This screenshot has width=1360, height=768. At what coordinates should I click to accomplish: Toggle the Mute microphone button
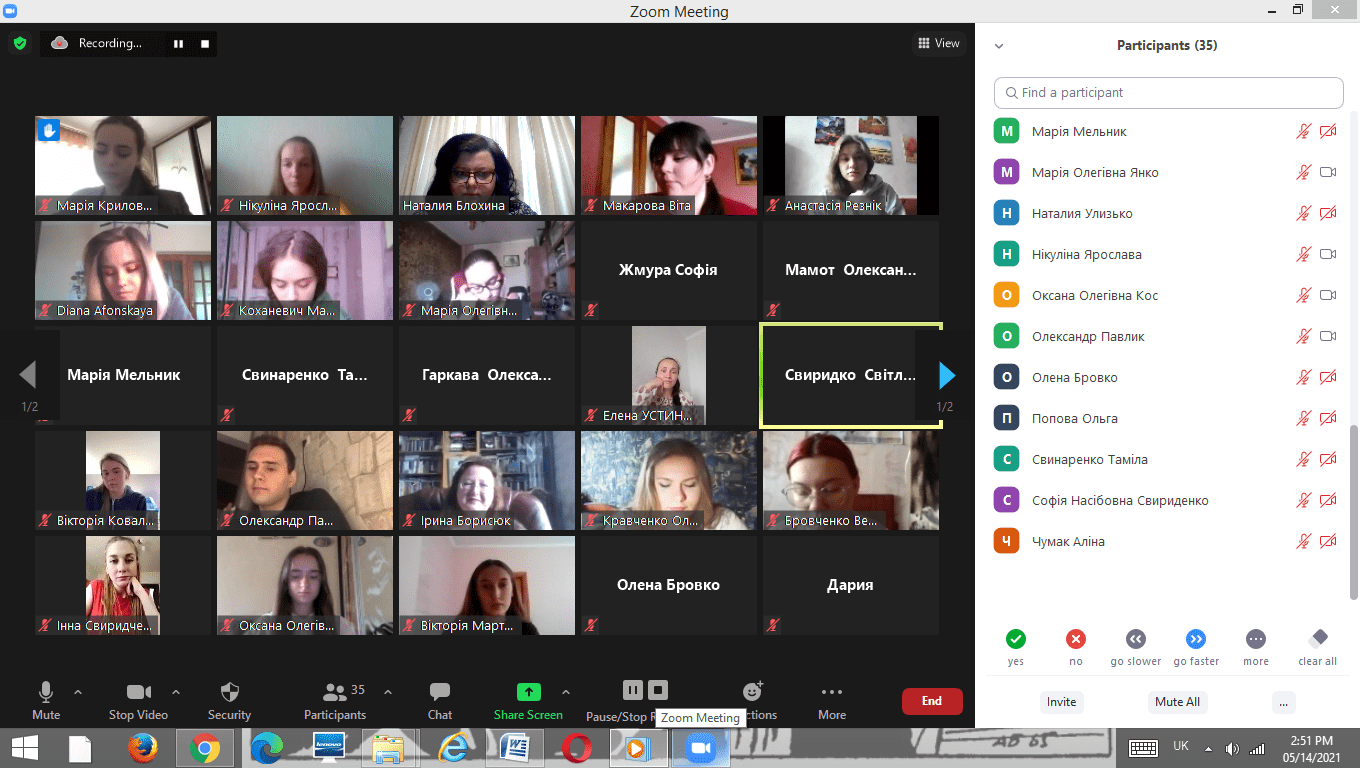[x=46, y=692]
